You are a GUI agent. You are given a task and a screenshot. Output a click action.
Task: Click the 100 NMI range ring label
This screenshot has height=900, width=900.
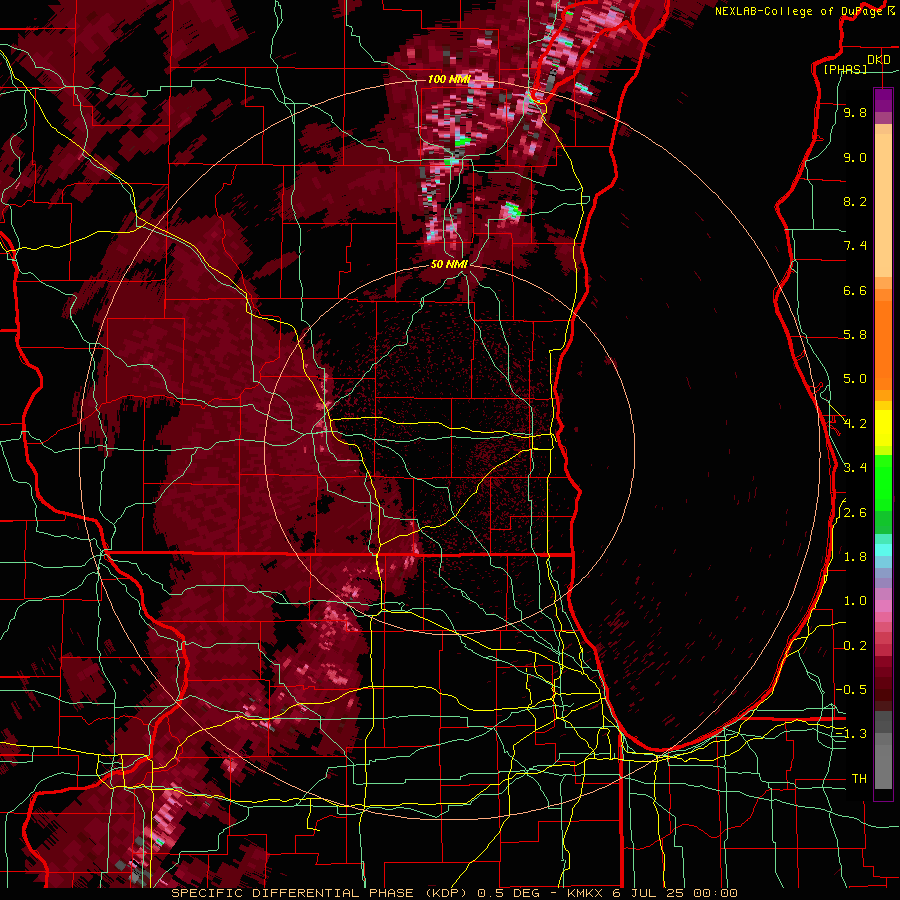coord(449,79)
